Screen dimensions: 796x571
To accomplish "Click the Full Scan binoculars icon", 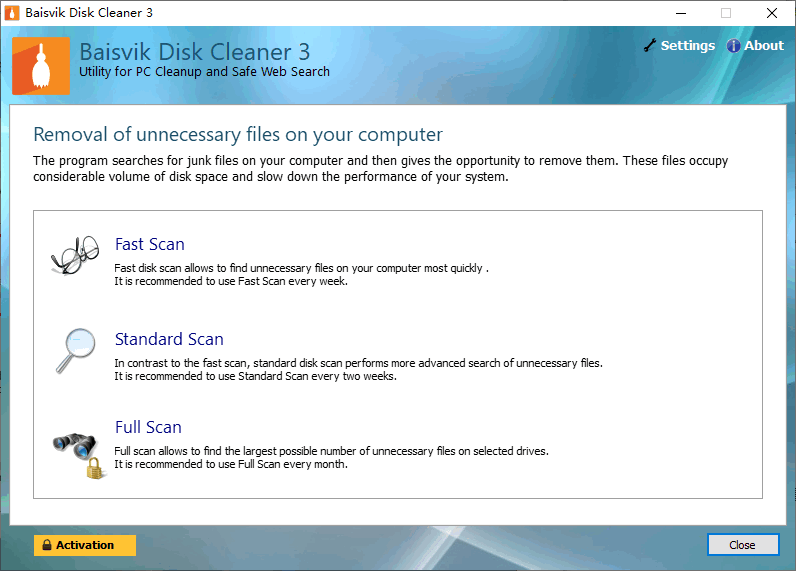I will (79, 455).
